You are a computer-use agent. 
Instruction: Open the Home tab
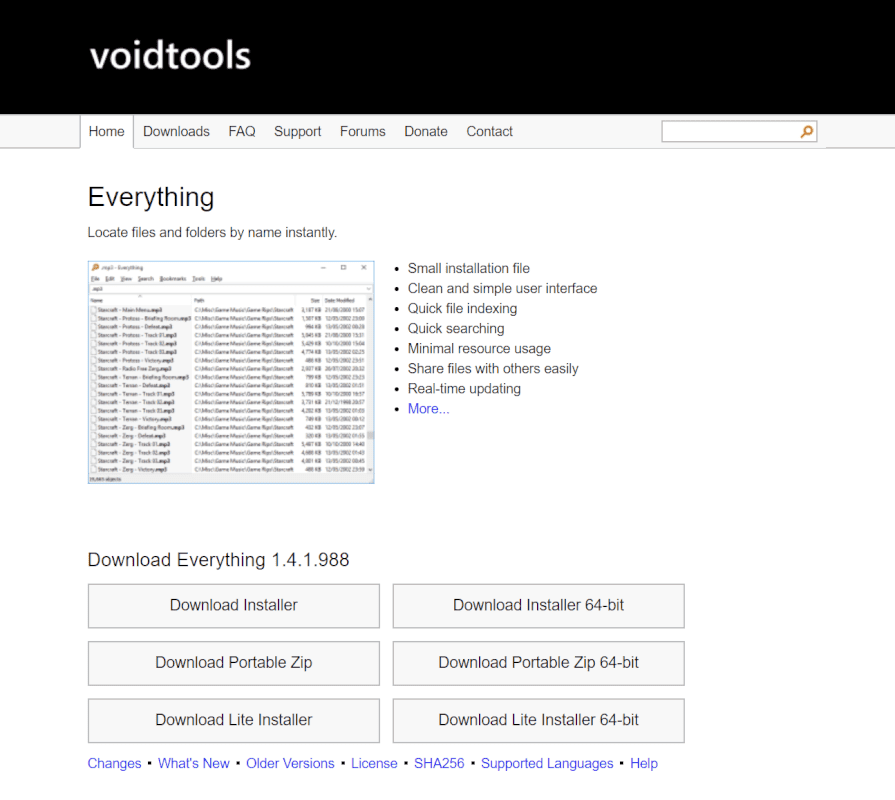pyautogui.click(x=107, y=131)
